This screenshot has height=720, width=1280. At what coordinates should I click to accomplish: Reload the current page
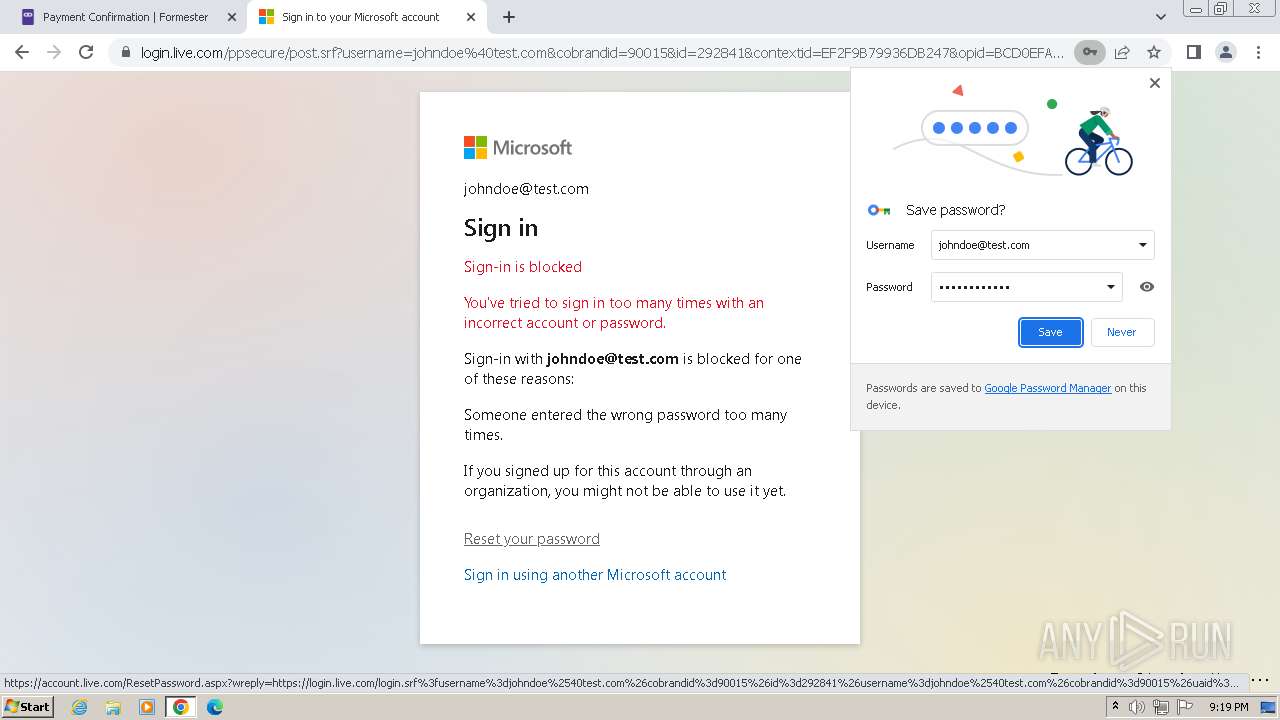click(86, 52)
